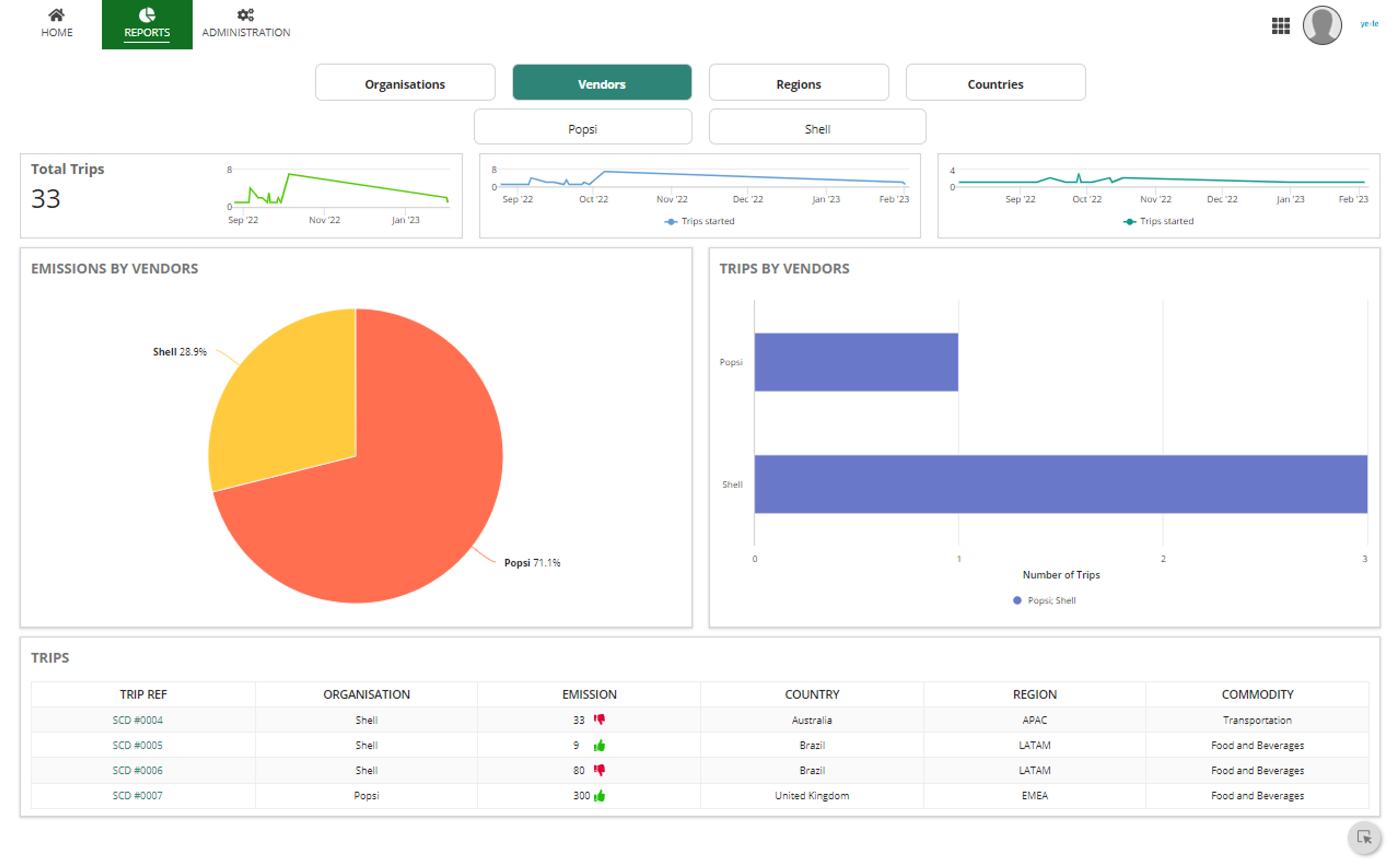Open Administration gears icon
Screen dimensions: 1400x868
(246, 14)
